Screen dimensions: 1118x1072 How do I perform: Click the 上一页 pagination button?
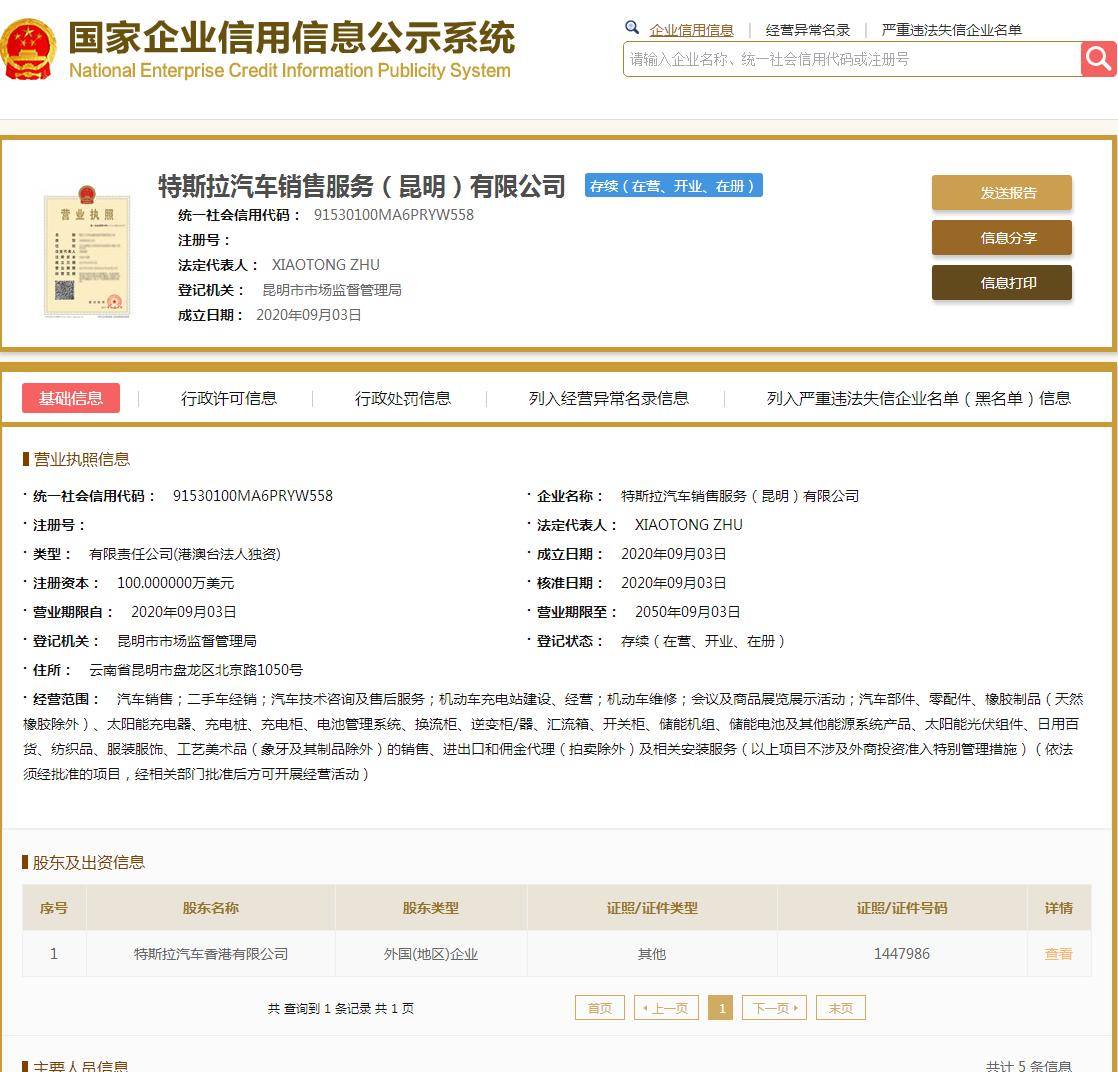[x=666, y=1008]
